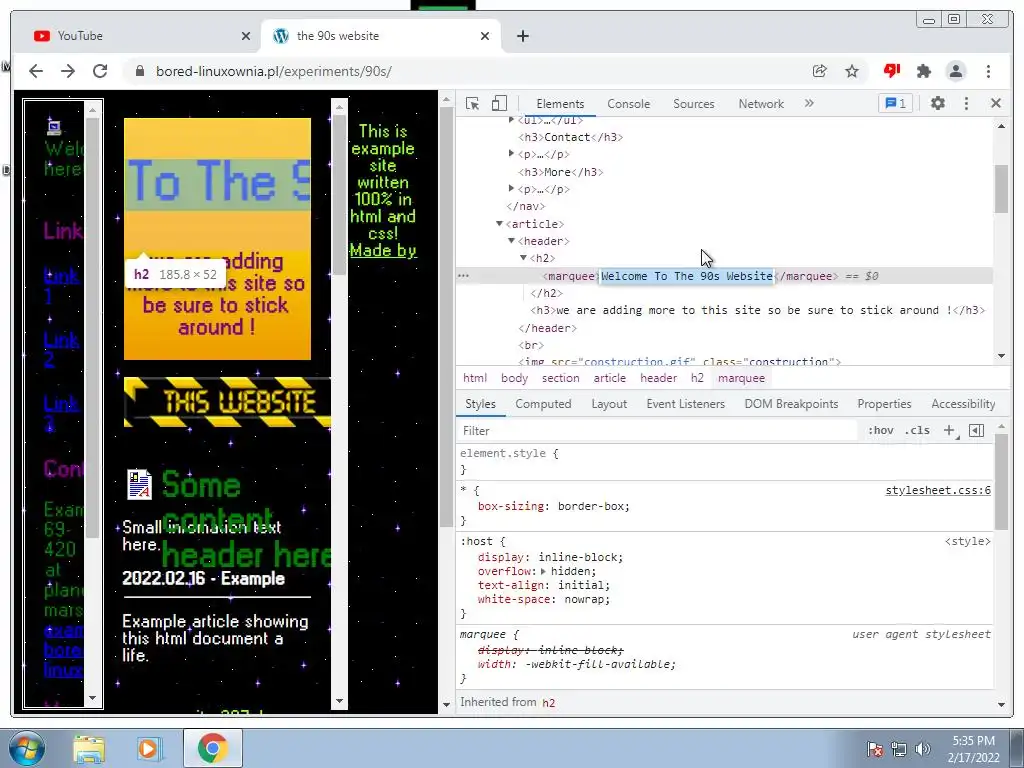Open the Console tab
The height and width of the screenshot is (768, 1024).
click(x=628, y=104)
